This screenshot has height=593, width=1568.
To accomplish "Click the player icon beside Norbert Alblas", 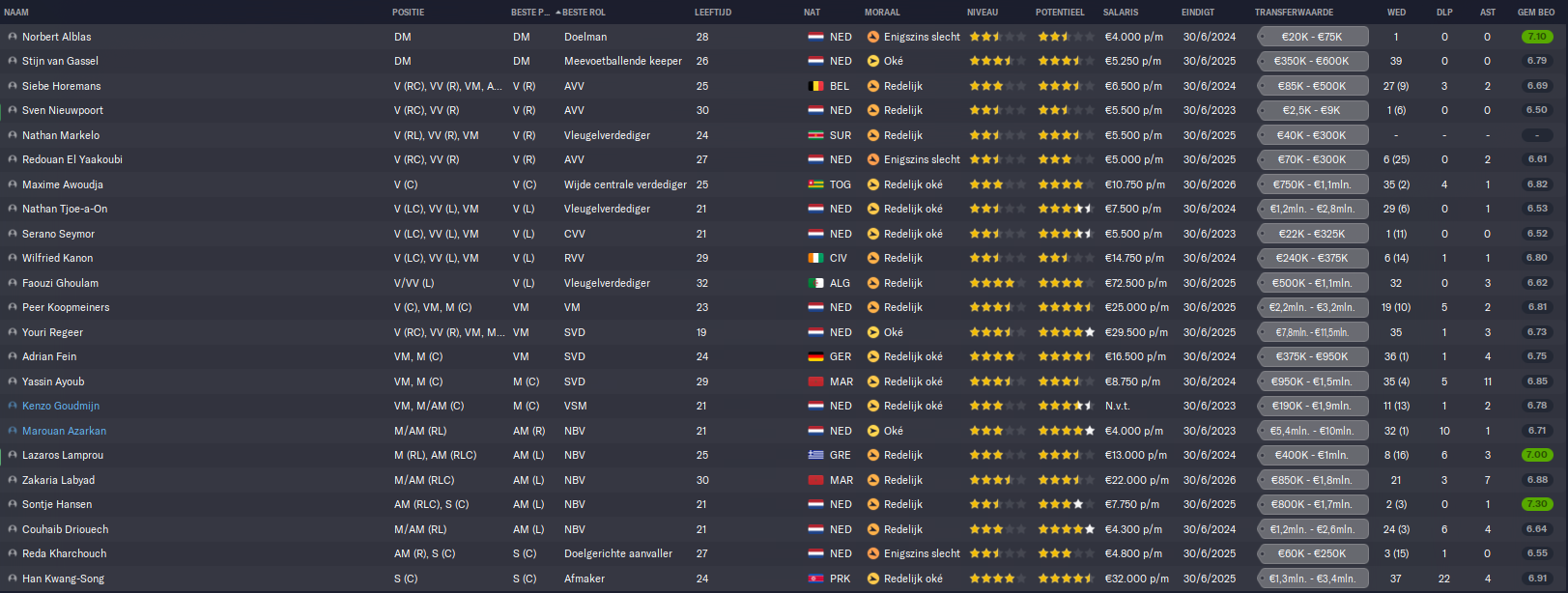I will click(x=13, y=37).
